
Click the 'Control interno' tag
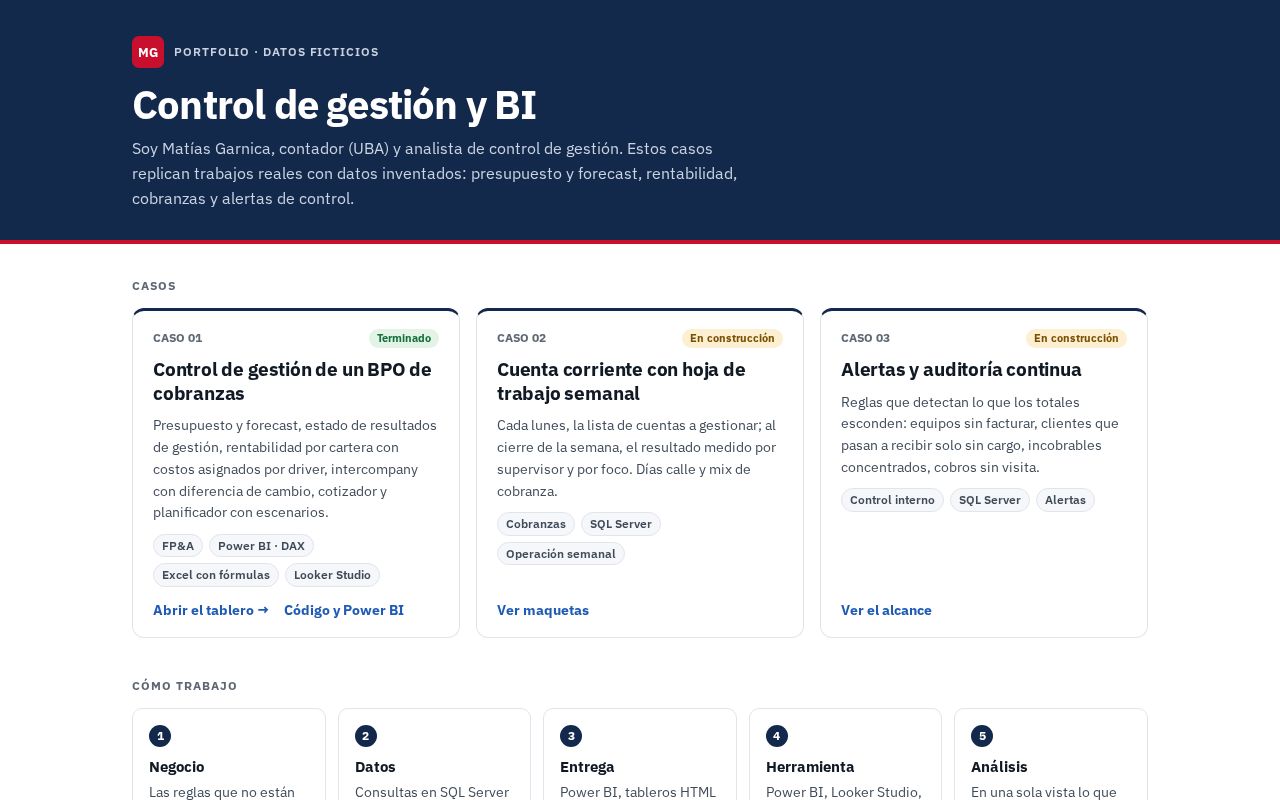[892, 500]
